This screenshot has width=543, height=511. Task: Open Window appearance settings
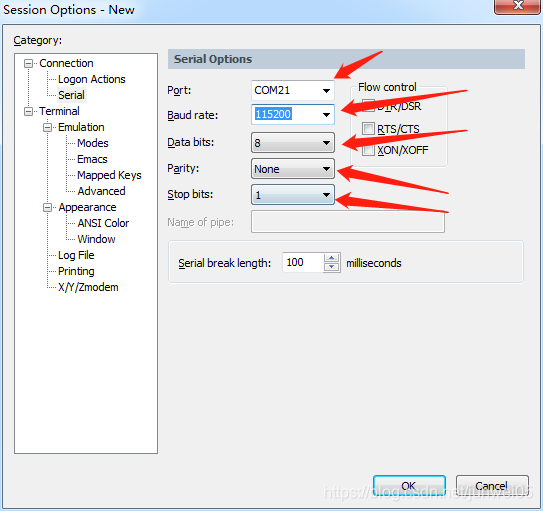point(96,239)
